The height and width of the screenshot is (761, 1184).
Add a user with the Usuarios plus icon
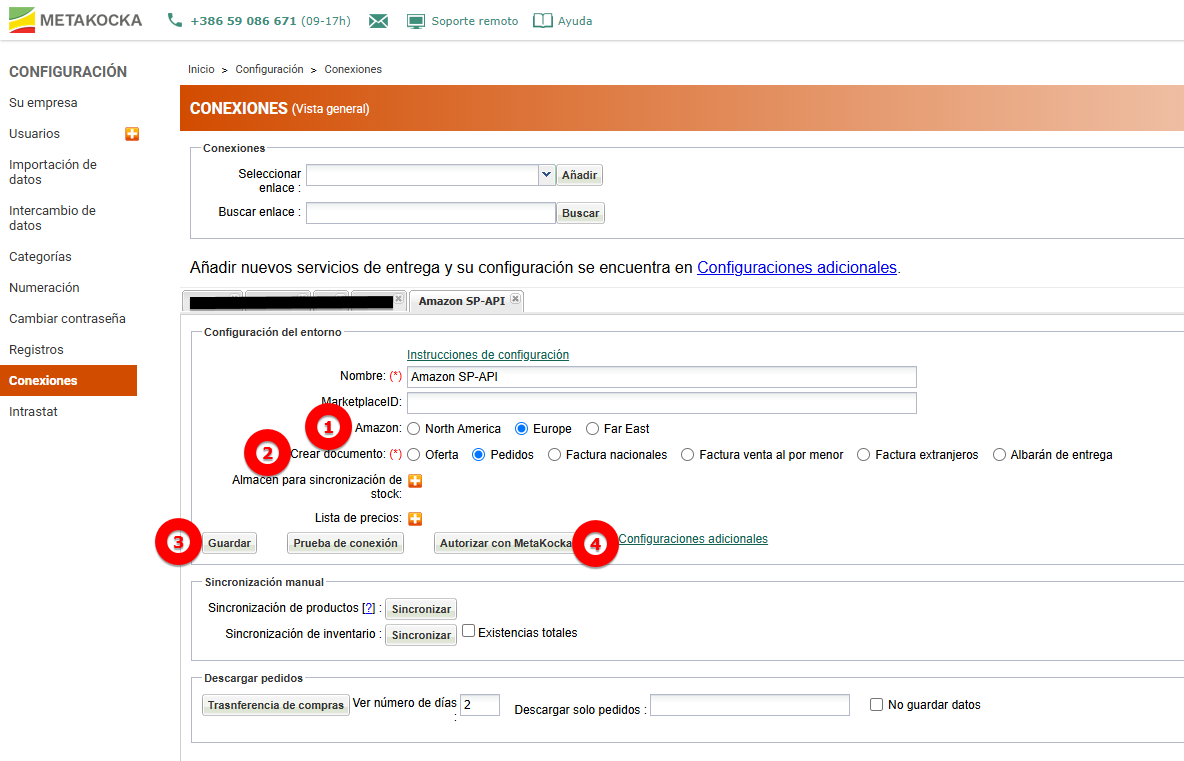[132, 134]
